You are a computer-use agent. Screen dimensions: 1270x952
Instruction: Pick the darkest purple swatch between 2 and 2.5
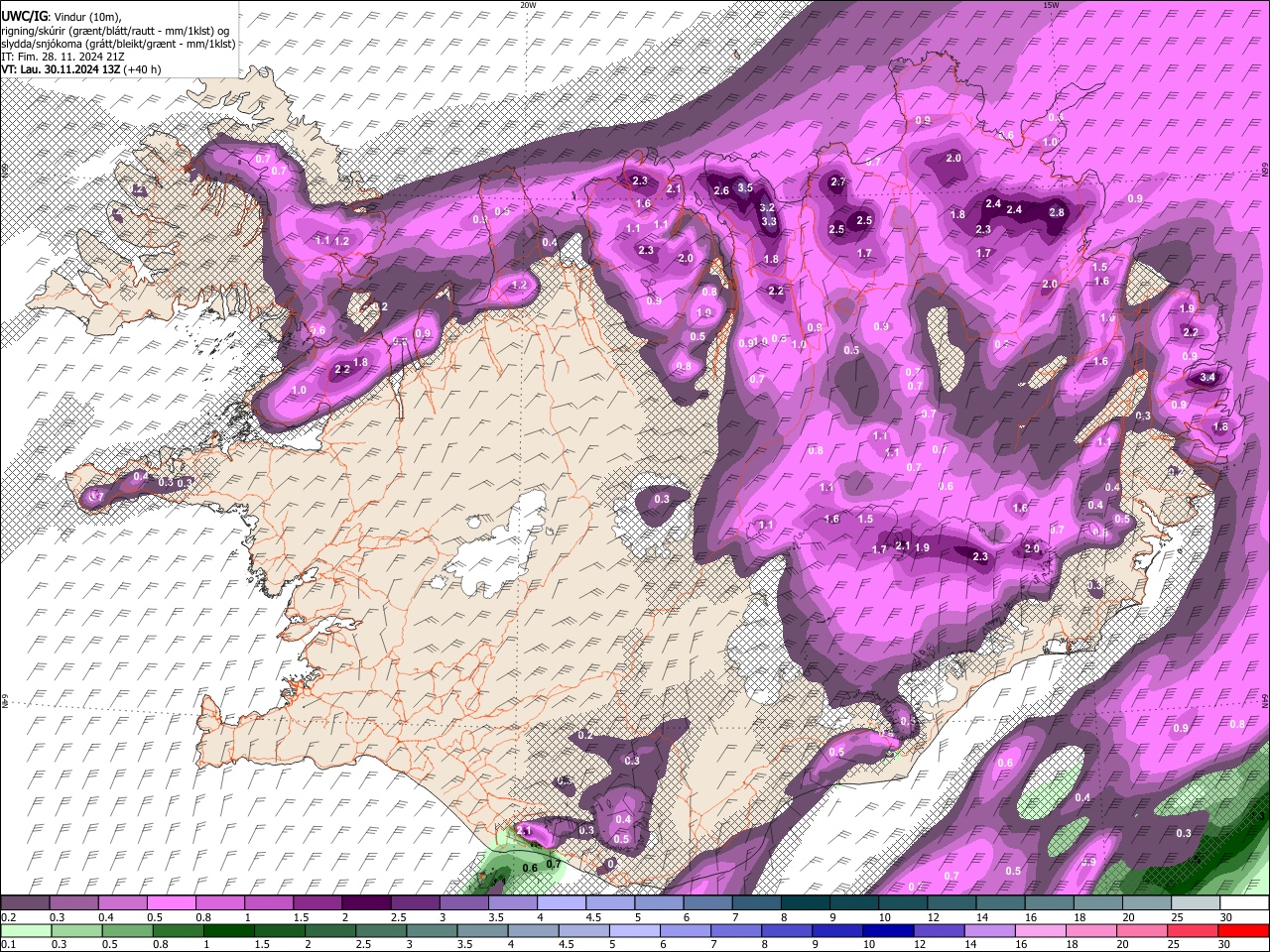click(x=365, y=902)
